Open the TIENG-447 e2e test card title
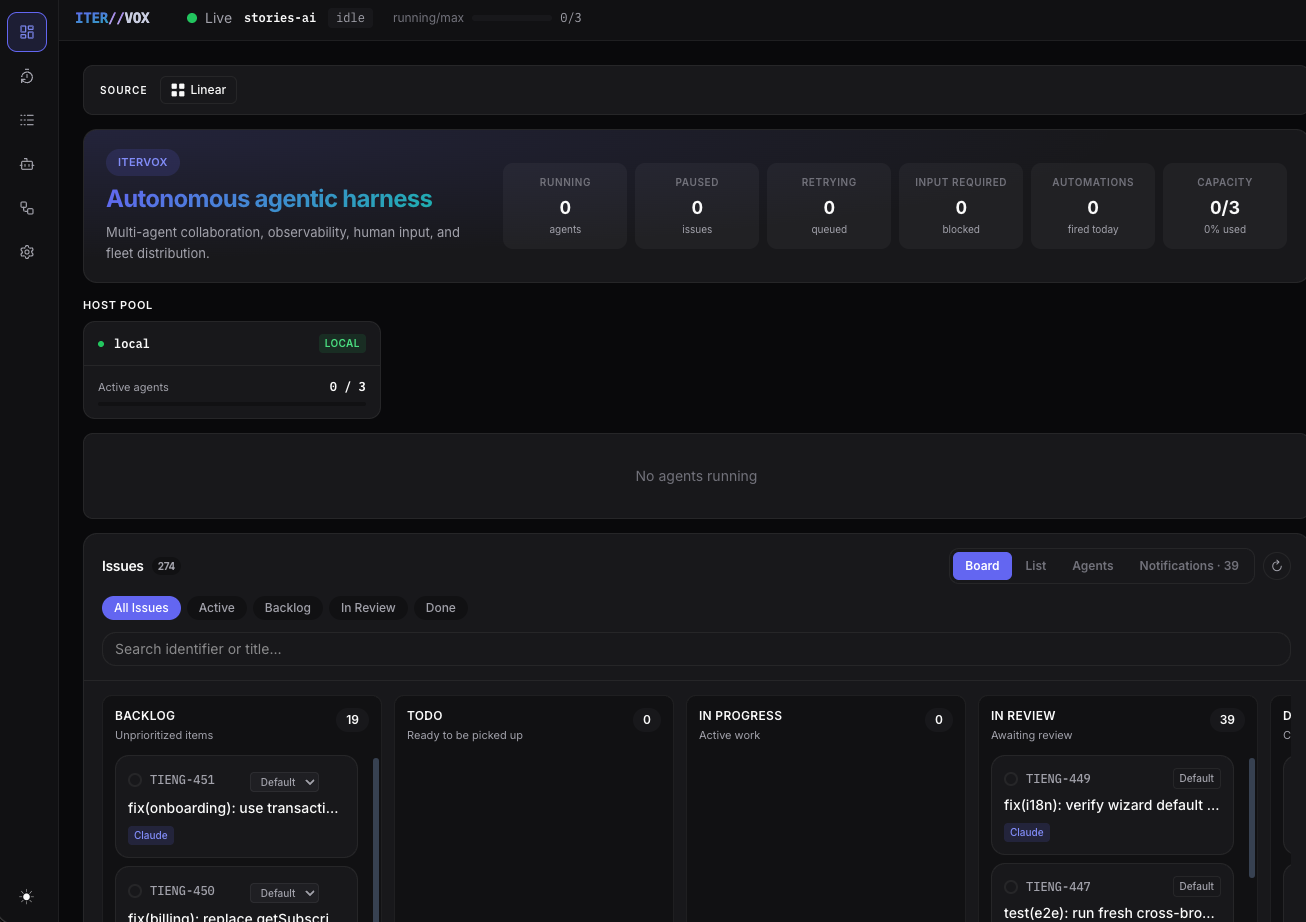The image size is (1306, 922). [1110, 913]
